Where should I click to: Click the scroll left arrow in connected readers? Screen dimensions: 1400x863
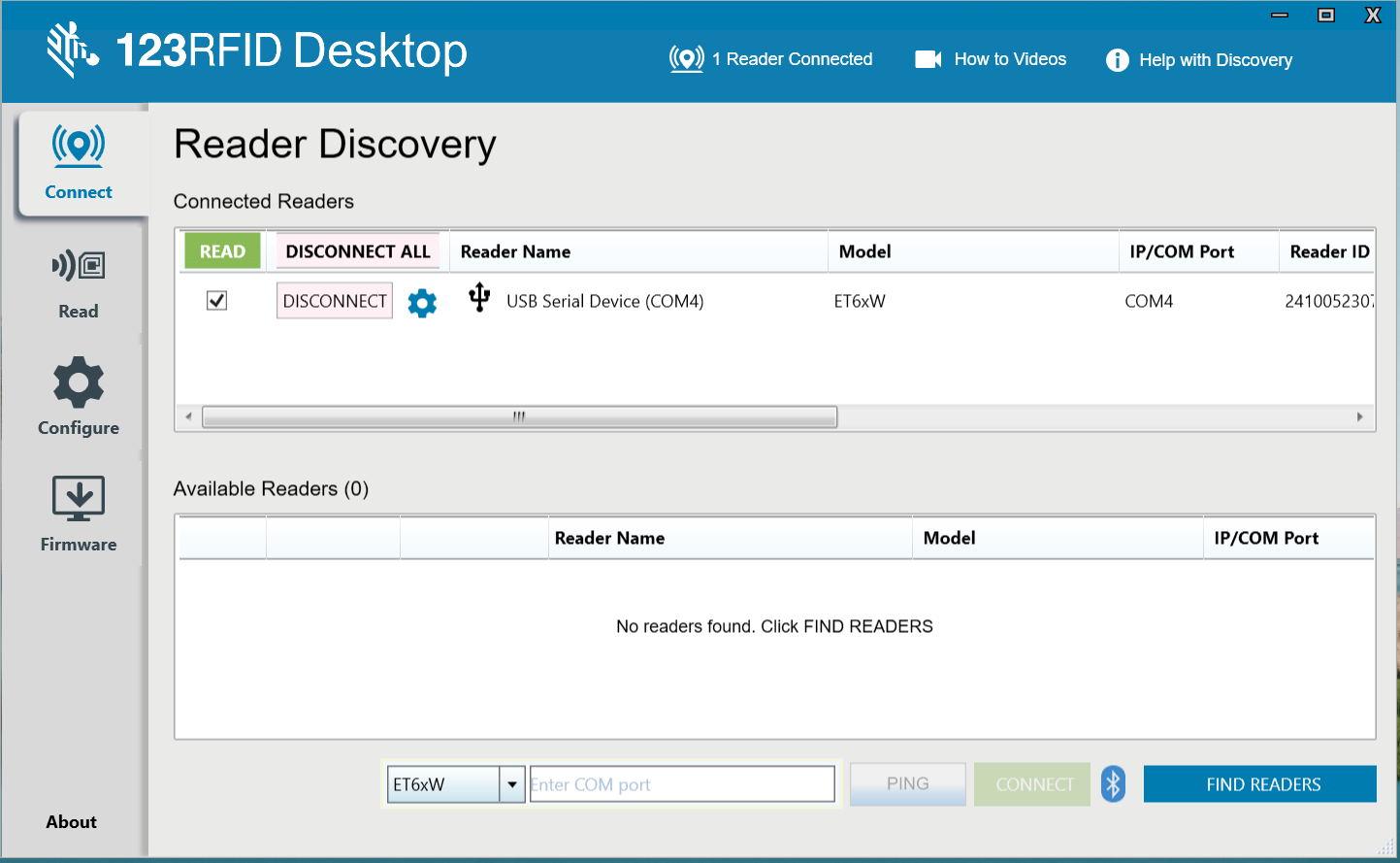coord(188,417)
